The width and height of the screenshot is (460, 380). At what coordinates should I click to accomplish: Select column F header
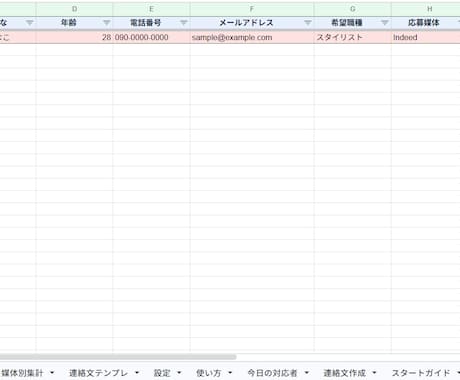(252, 9)
